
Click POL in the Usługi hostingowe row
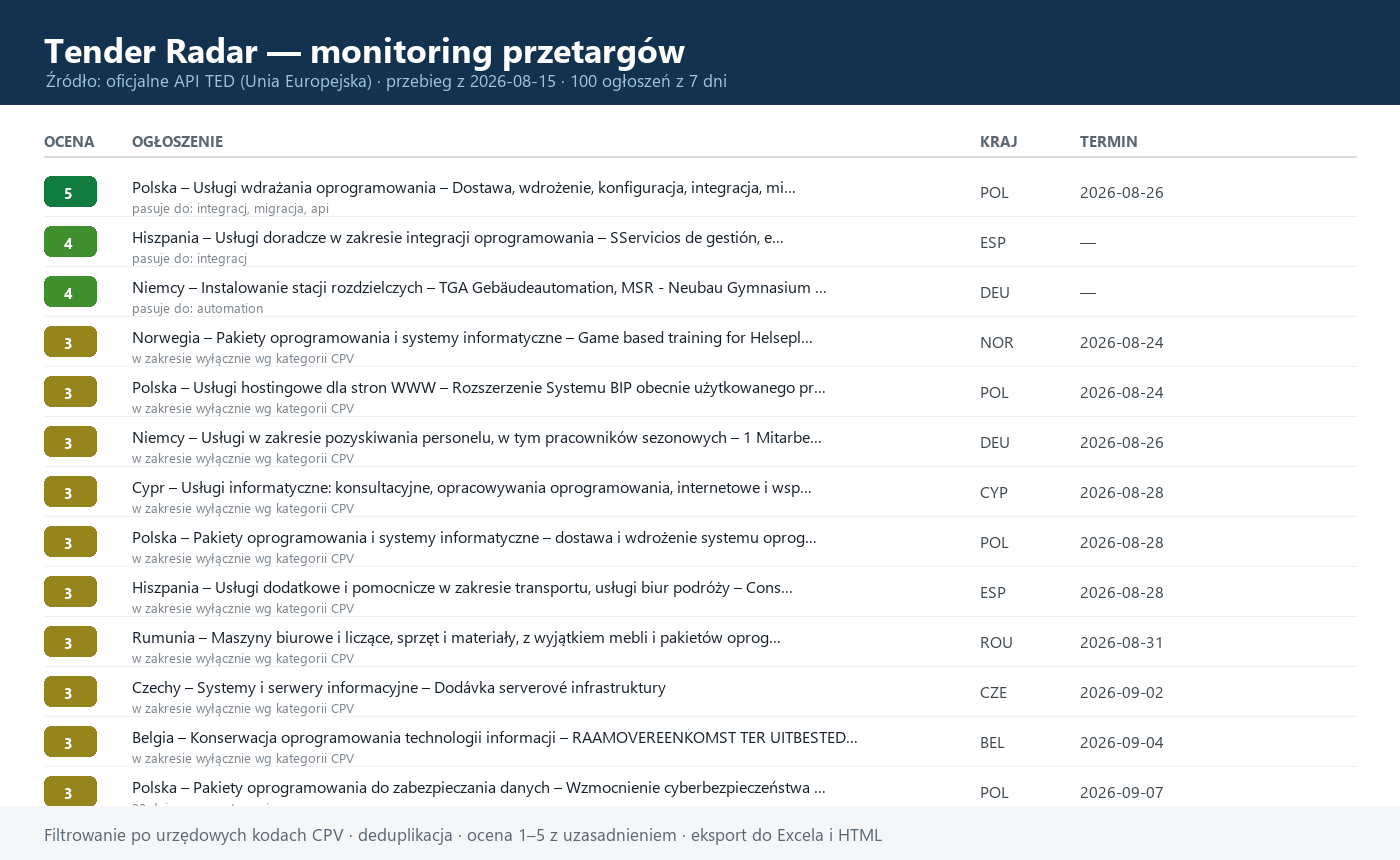[x=994, y=393]
